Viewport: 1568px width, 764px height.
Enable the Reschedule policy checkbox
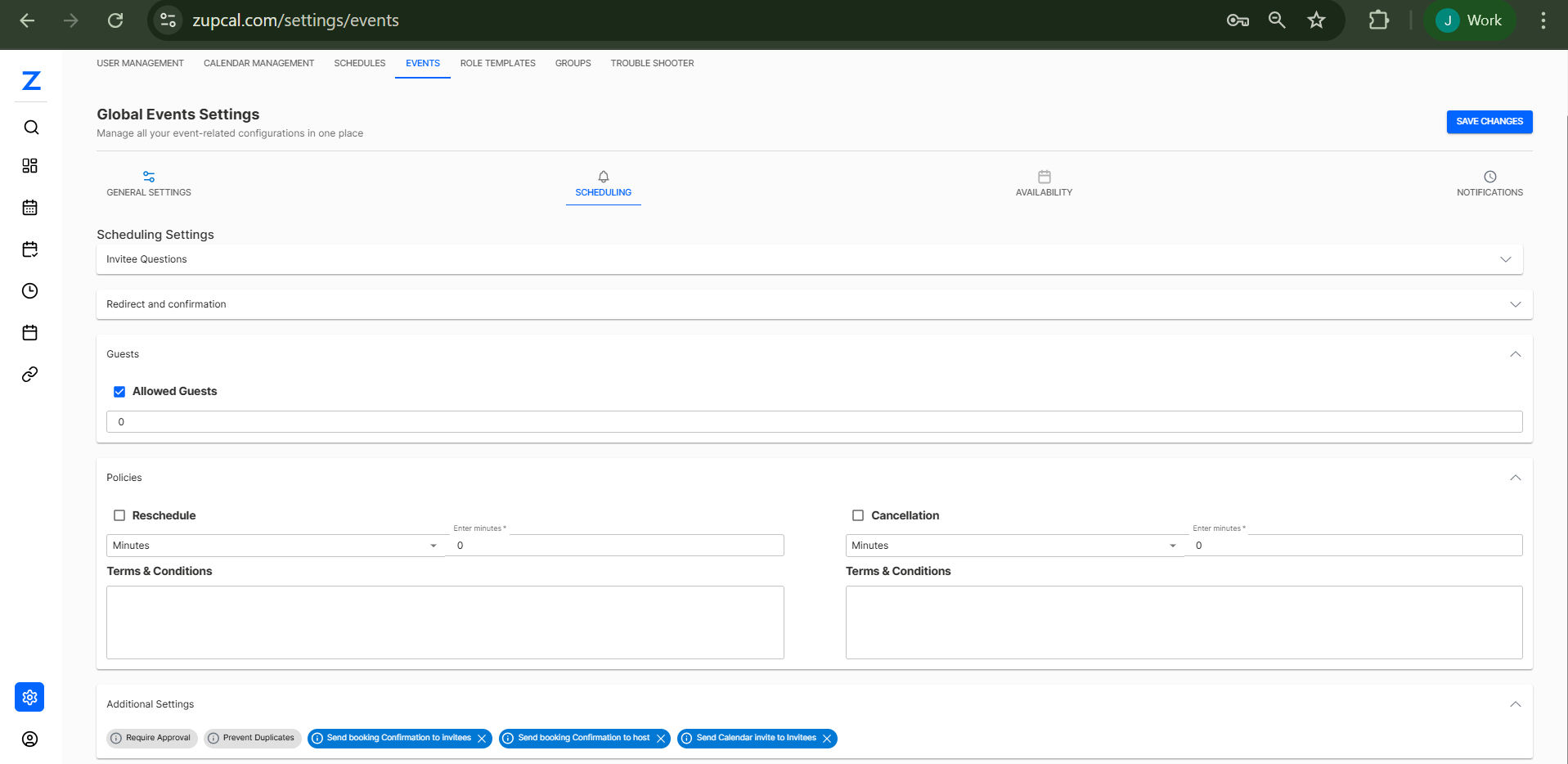[119, 515]
